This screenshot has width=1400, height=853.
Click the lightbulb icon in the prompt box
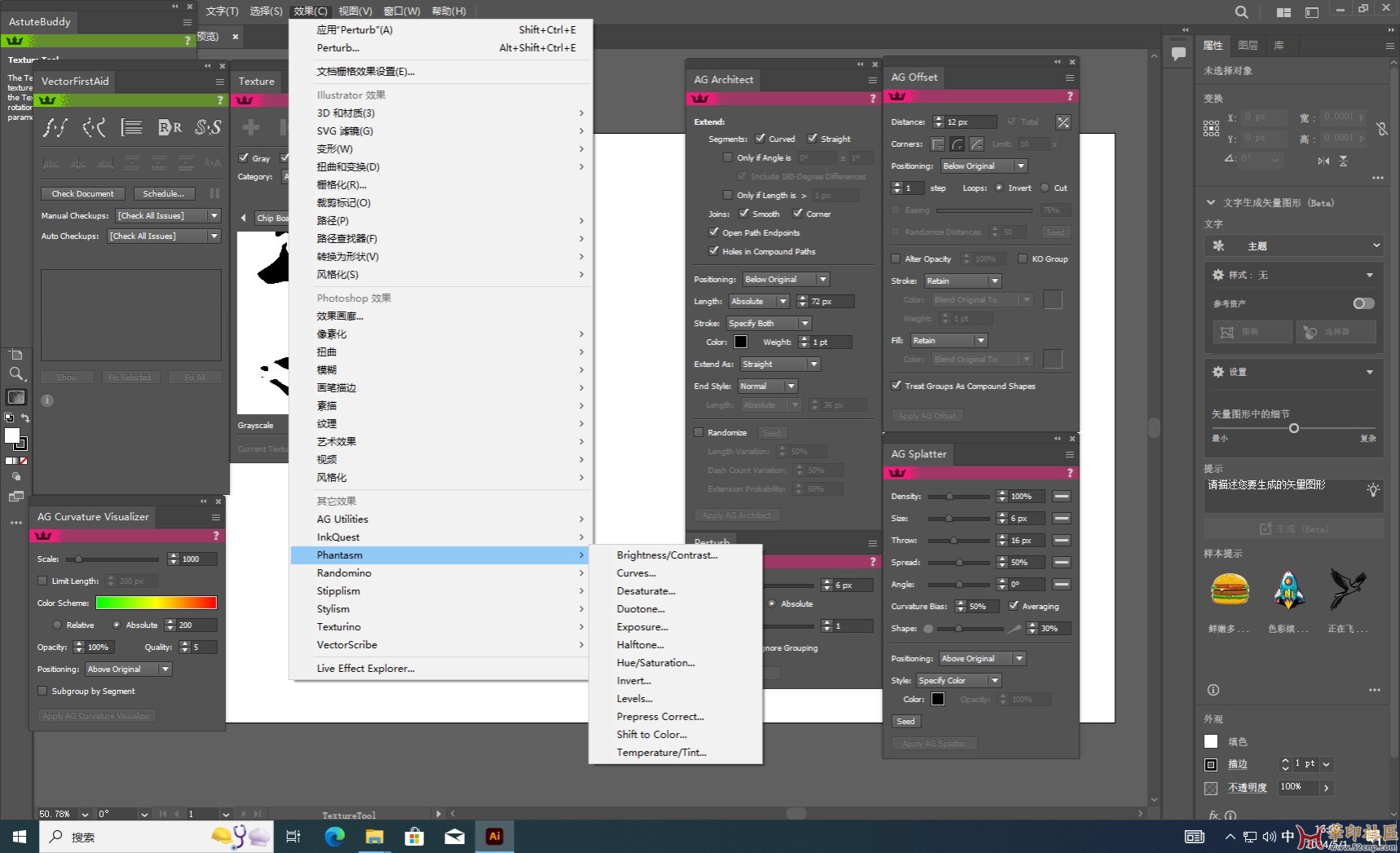pos(1373,489)
